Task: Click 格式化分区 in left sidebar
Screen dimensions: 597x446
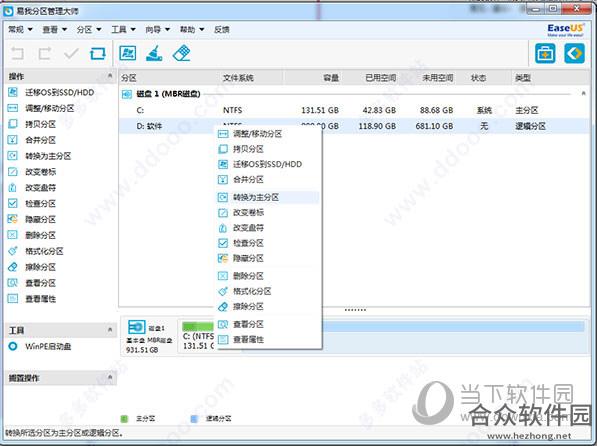Action: click(36, 251)
